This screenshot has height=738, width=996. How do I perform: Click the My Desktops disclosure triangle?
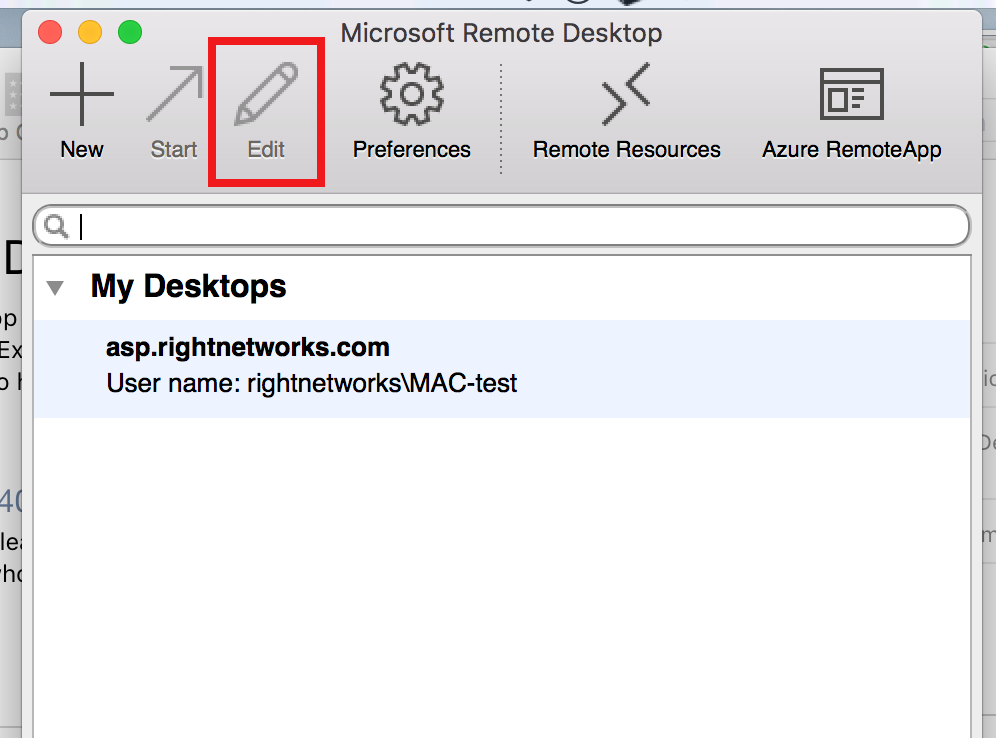pos(55,287)
